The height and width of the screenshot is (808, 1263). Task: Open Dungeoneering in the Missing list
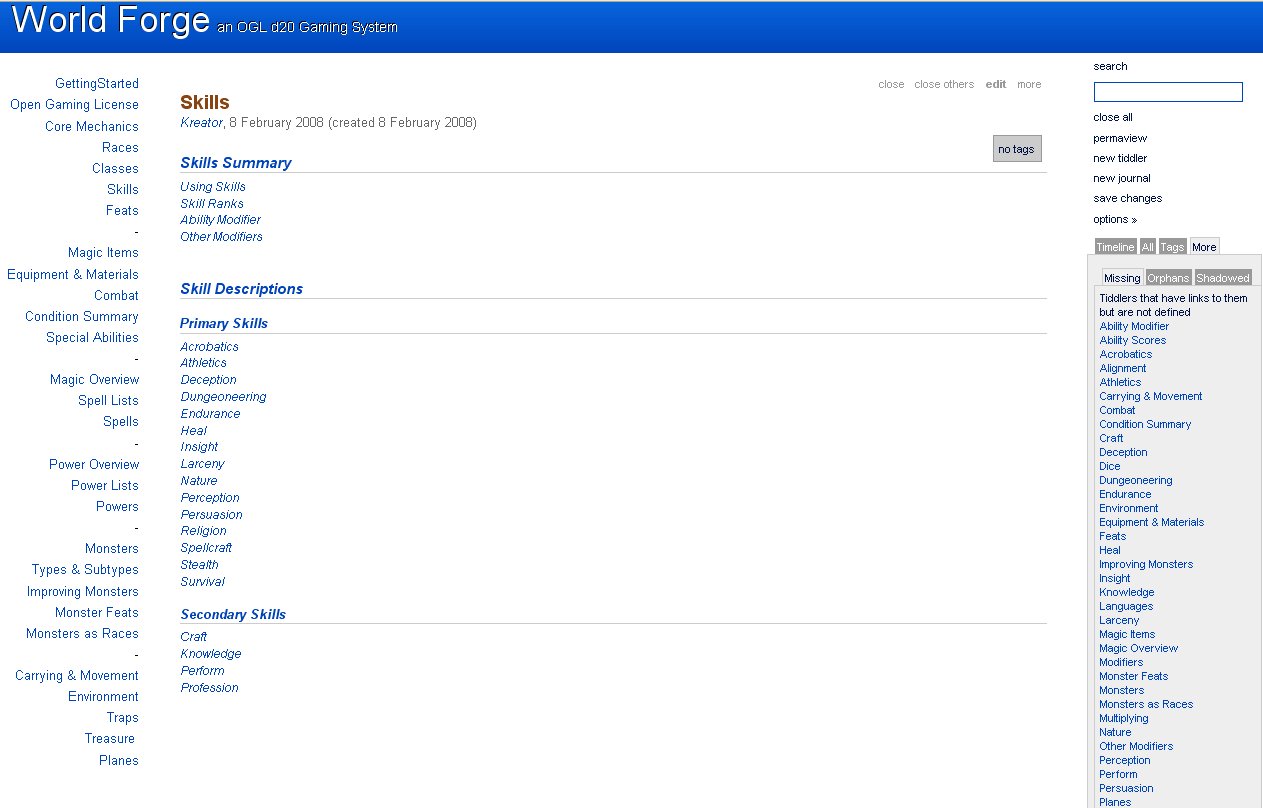[1135, 480]
